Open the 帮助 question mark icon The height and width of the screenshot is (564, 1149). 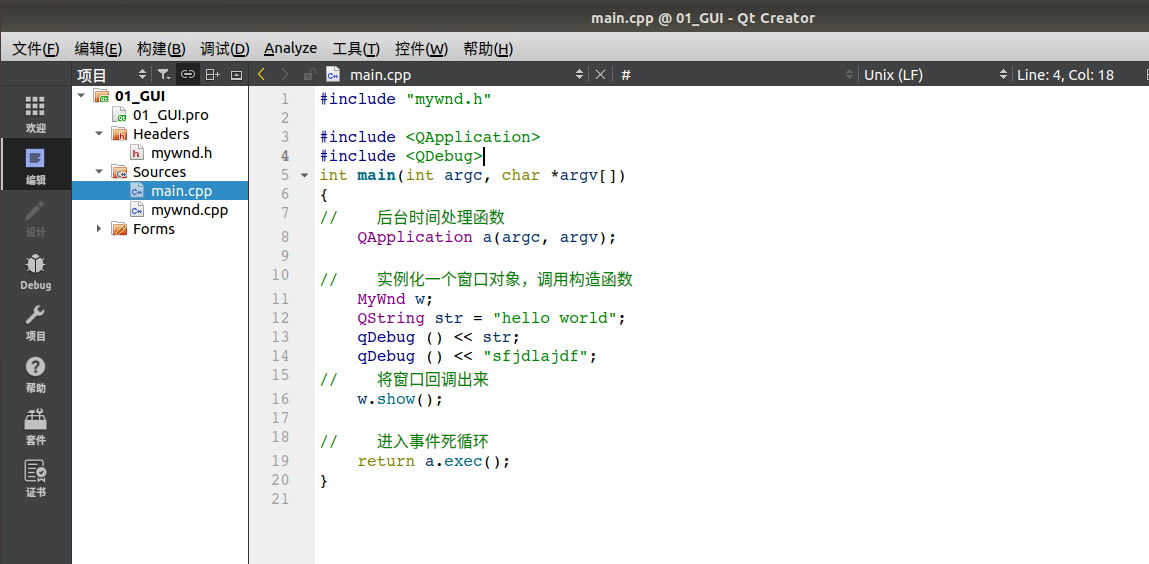coord(35,375)
